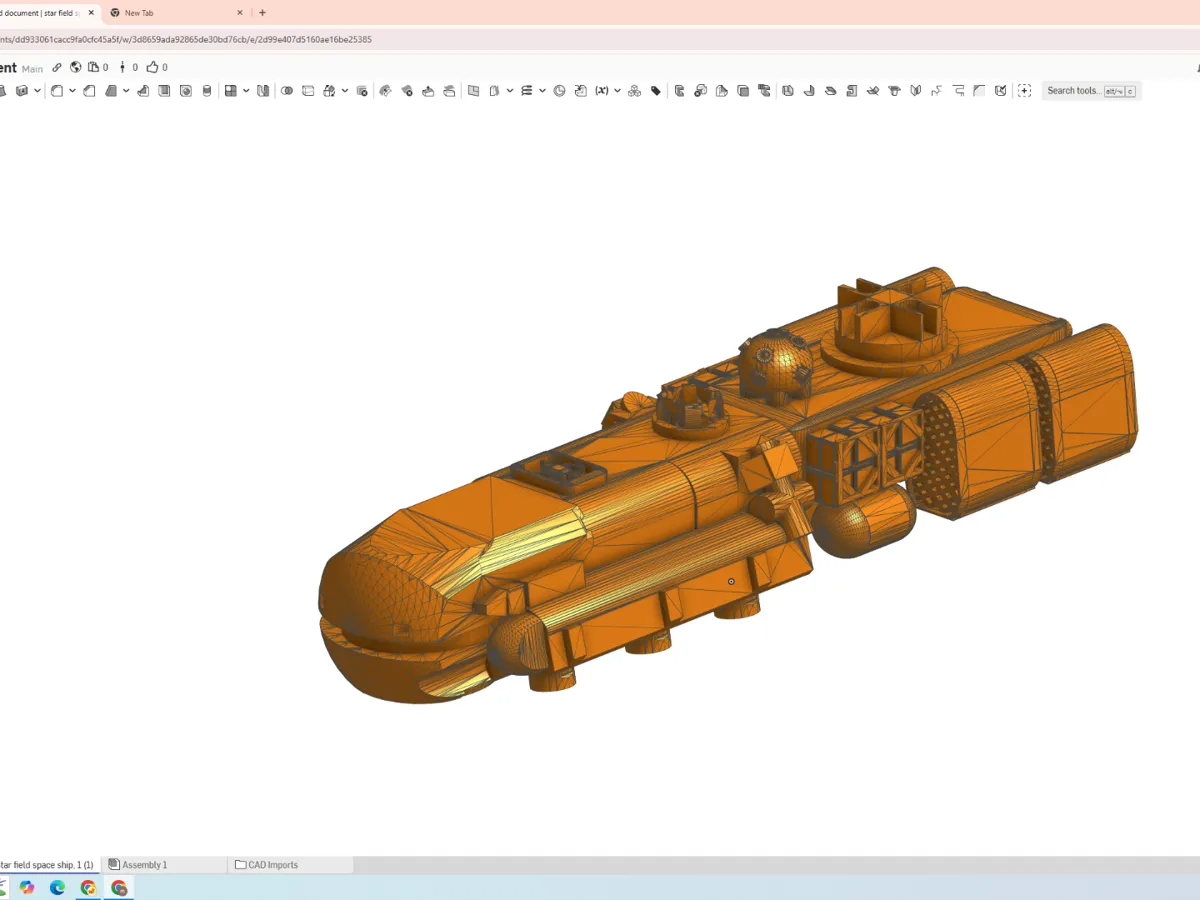Create a new Sketch from the toolbar
1200x900 pixels.
(5, 90)
